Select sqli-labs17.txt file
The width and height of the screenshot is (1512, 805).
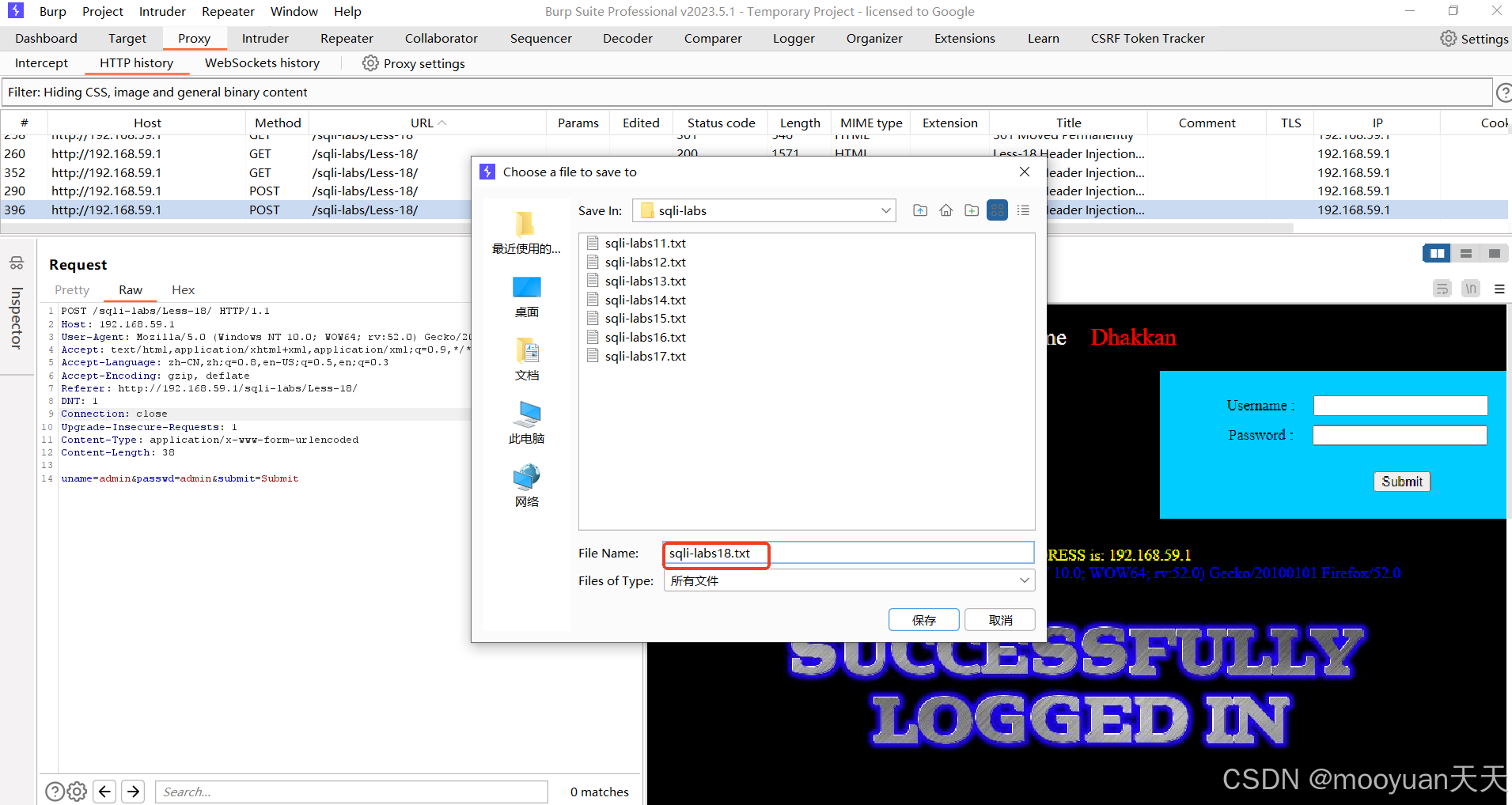click(x=637, y=356)
